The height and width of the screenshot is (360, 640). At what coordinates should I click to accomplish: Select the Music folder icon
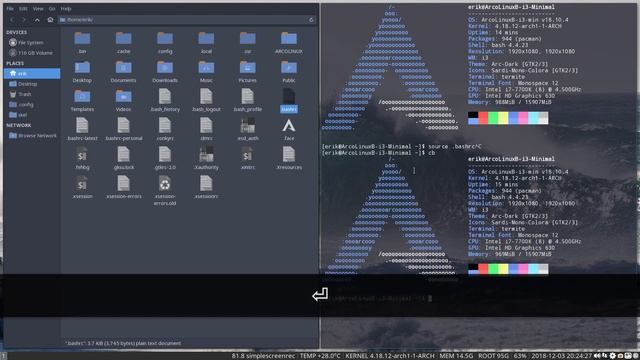pyautogui.click(x=206, y=68)
